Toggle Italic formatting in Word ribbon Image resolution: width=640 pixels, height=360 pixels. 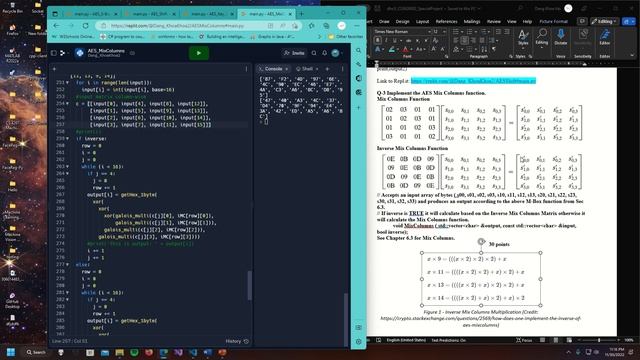[x=386, y=40]
